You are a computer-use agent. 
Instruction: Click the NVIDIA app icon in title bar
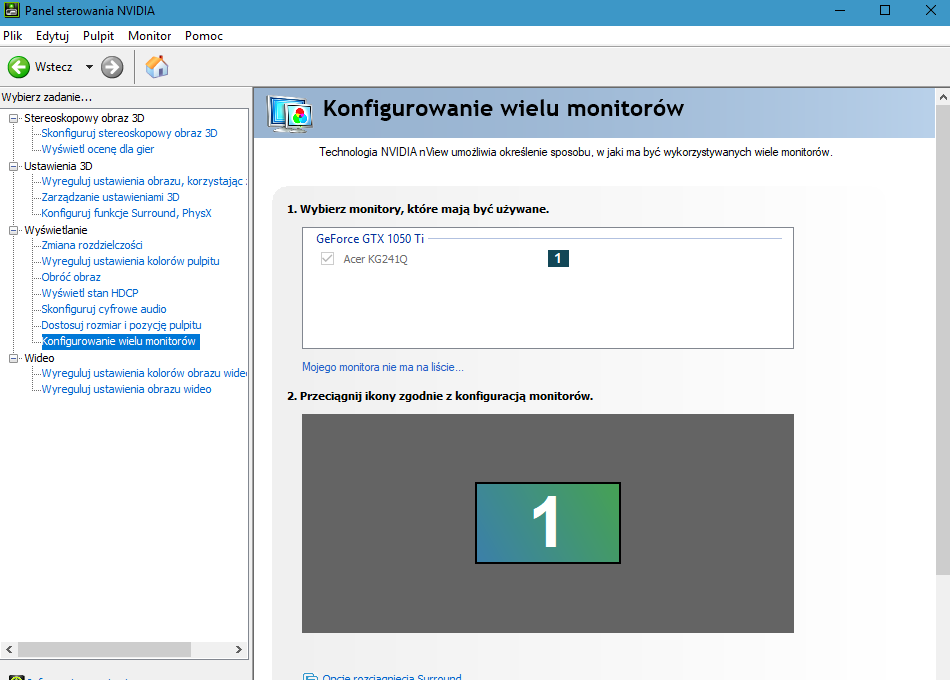[x=12, y=10]
